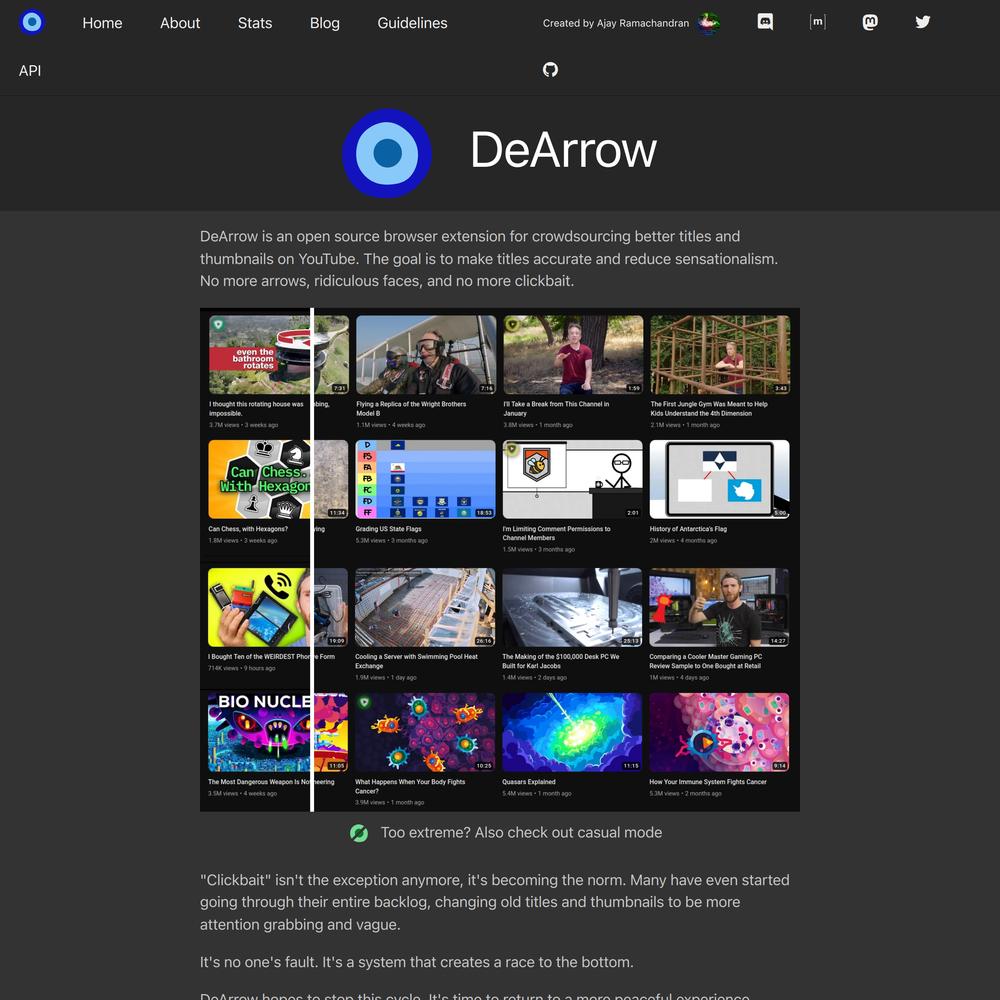1000x1000 pixels.
Task: Click the green casual mode icon
Action: pyautogui.click(x=359, y=833)
